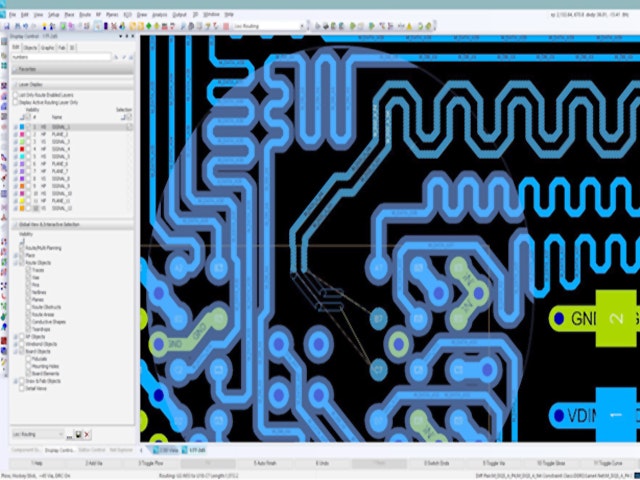The width and height of the screenshot is (640, 480).
Task: Click the yellow diamond toolbar icon
Action: tap(157, 26)
